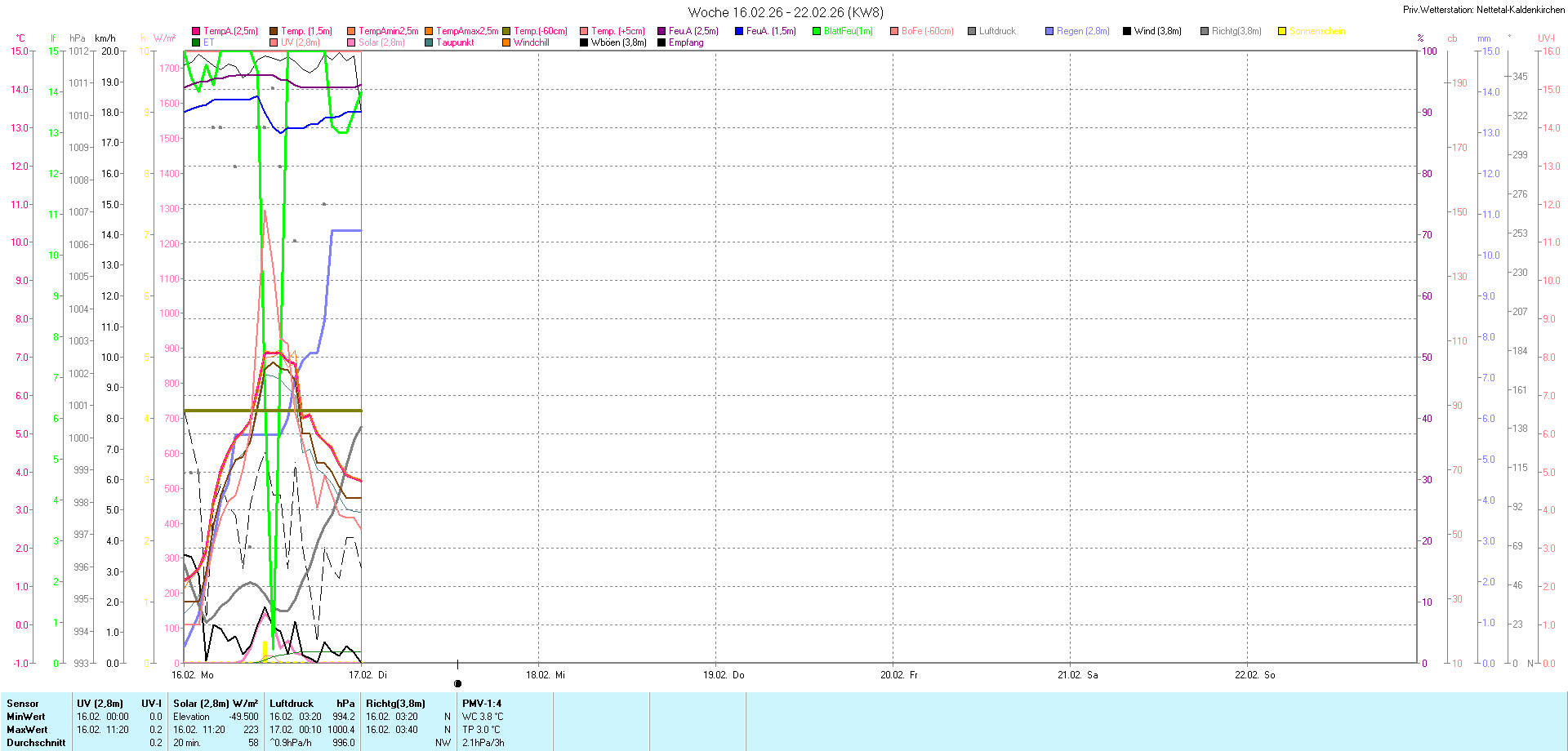Click the Regen (2,8m) legend marker

[1049, 31]
